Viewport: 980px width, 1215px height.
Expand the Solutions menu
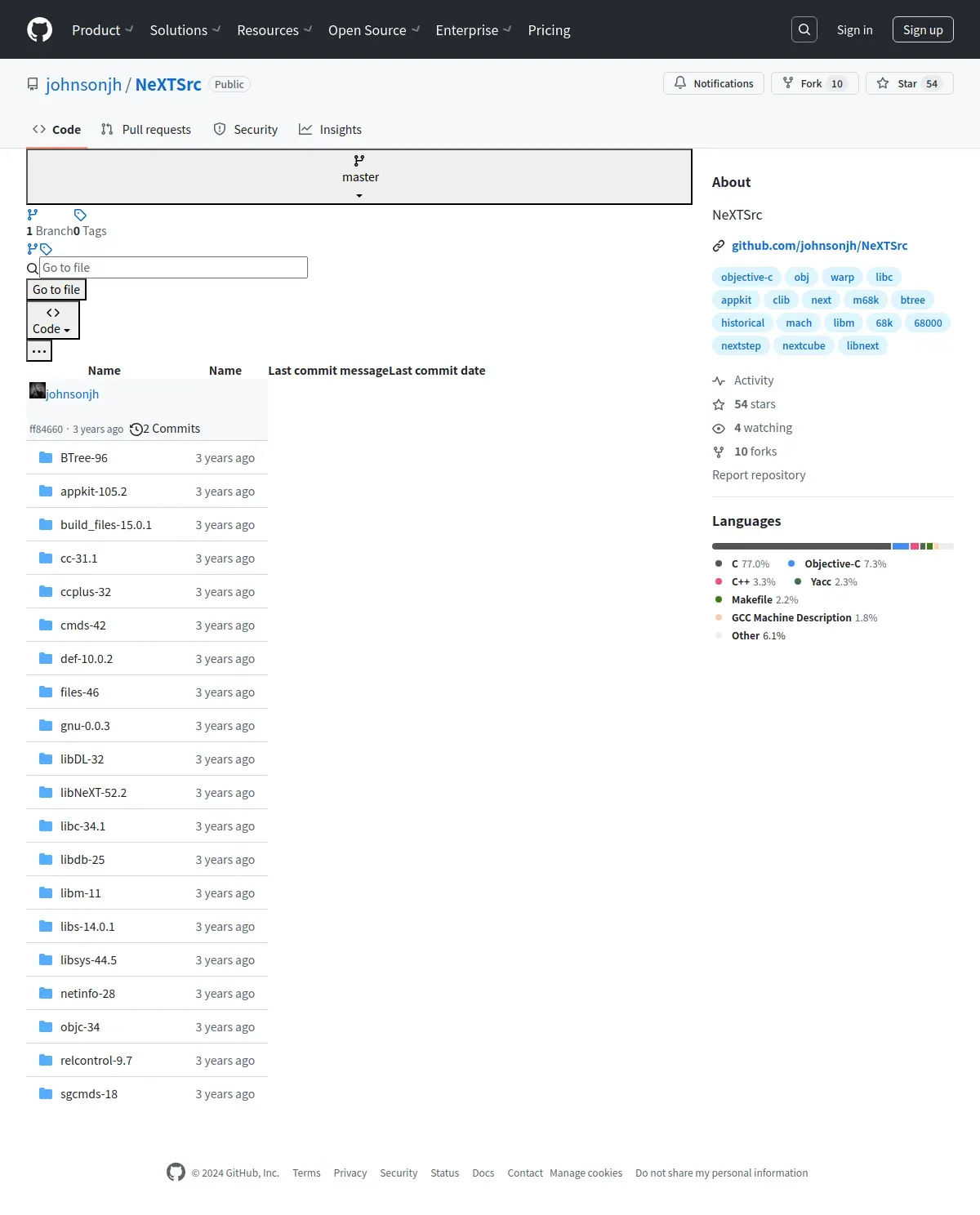(185, 29)
